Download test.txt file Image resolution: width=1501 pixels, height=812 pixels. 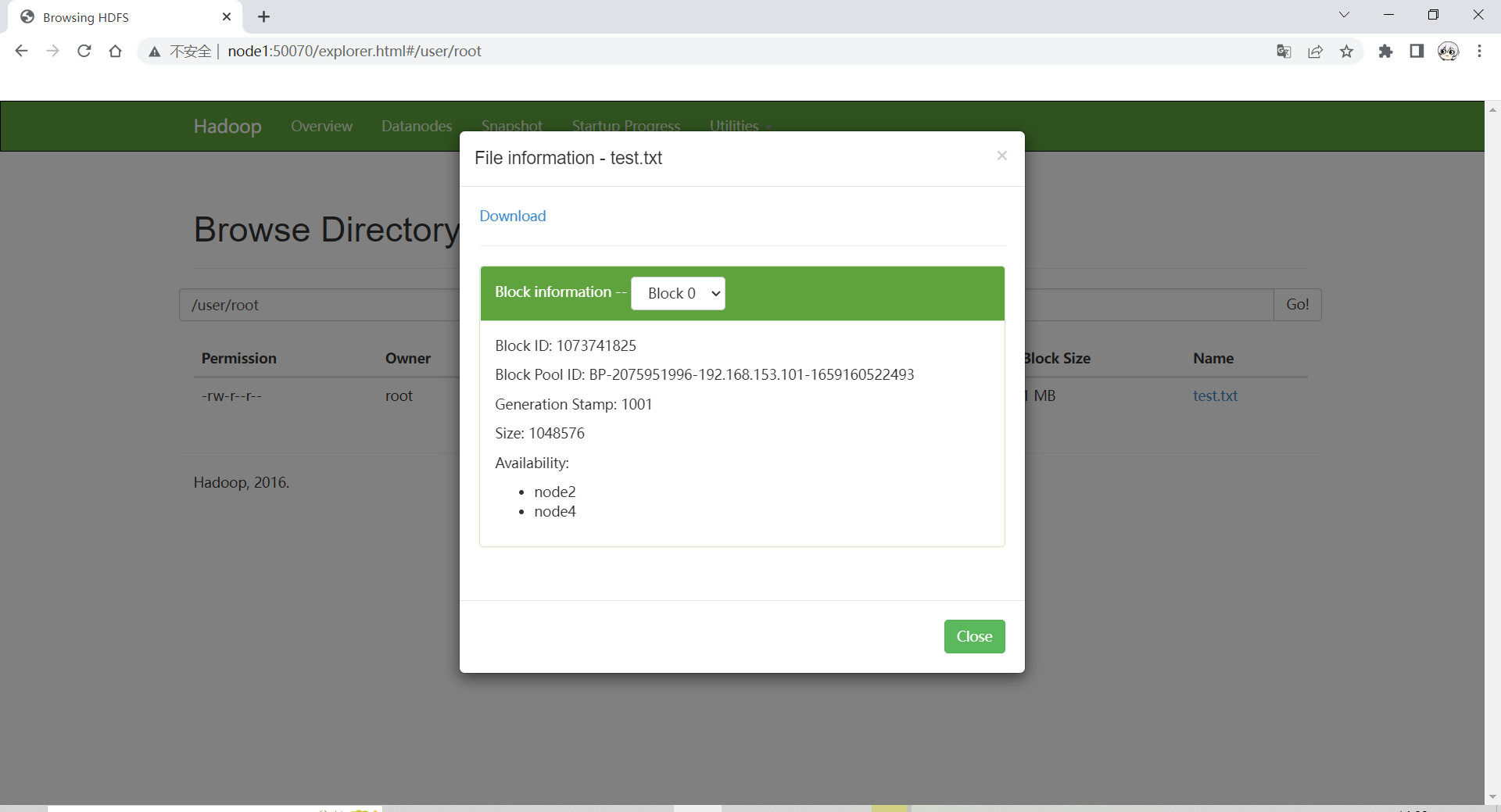click(x=513, y=216)
